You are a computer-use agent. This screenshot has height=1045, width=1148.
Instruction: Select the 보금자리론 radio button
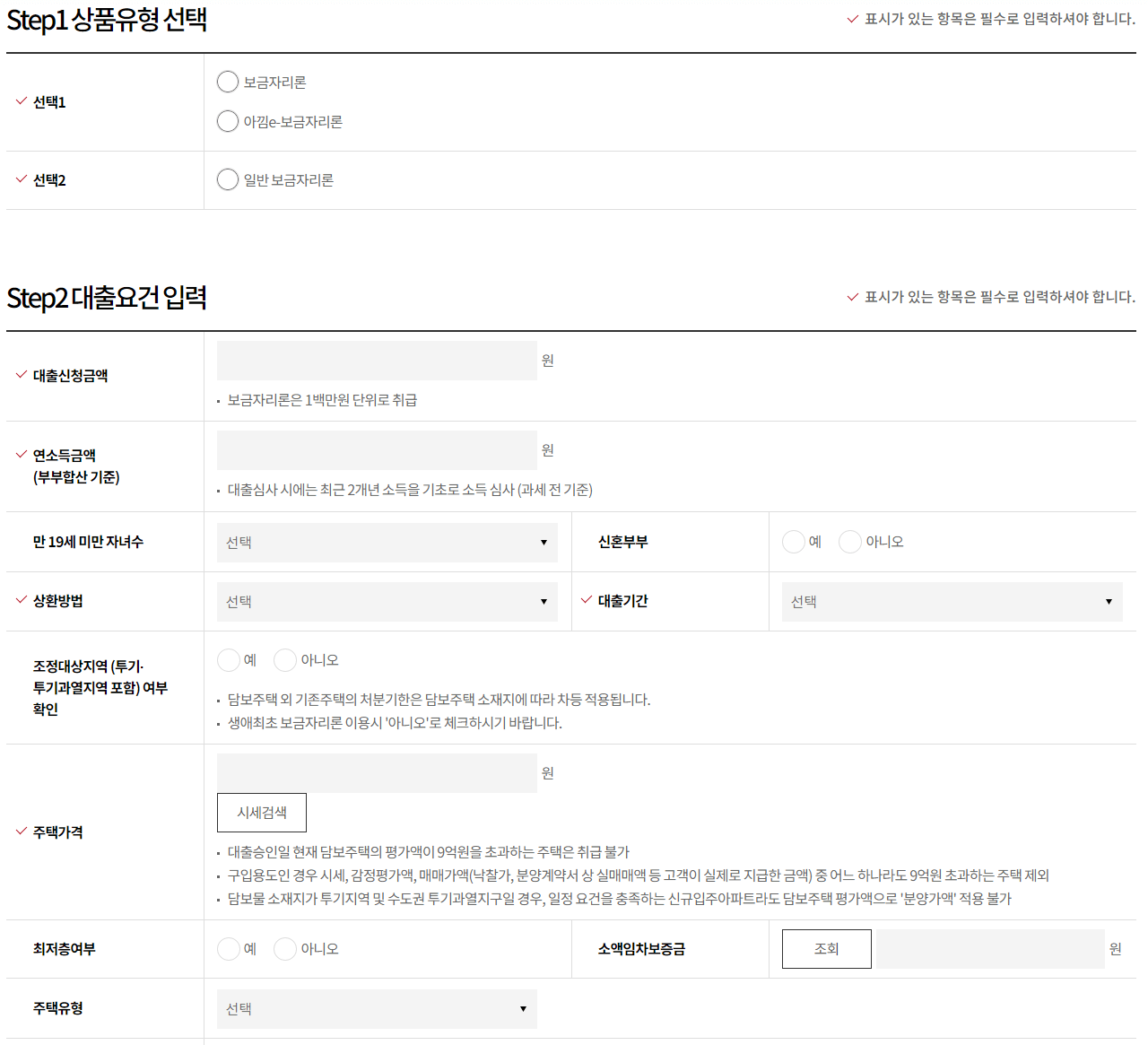(x=228, y=82)
